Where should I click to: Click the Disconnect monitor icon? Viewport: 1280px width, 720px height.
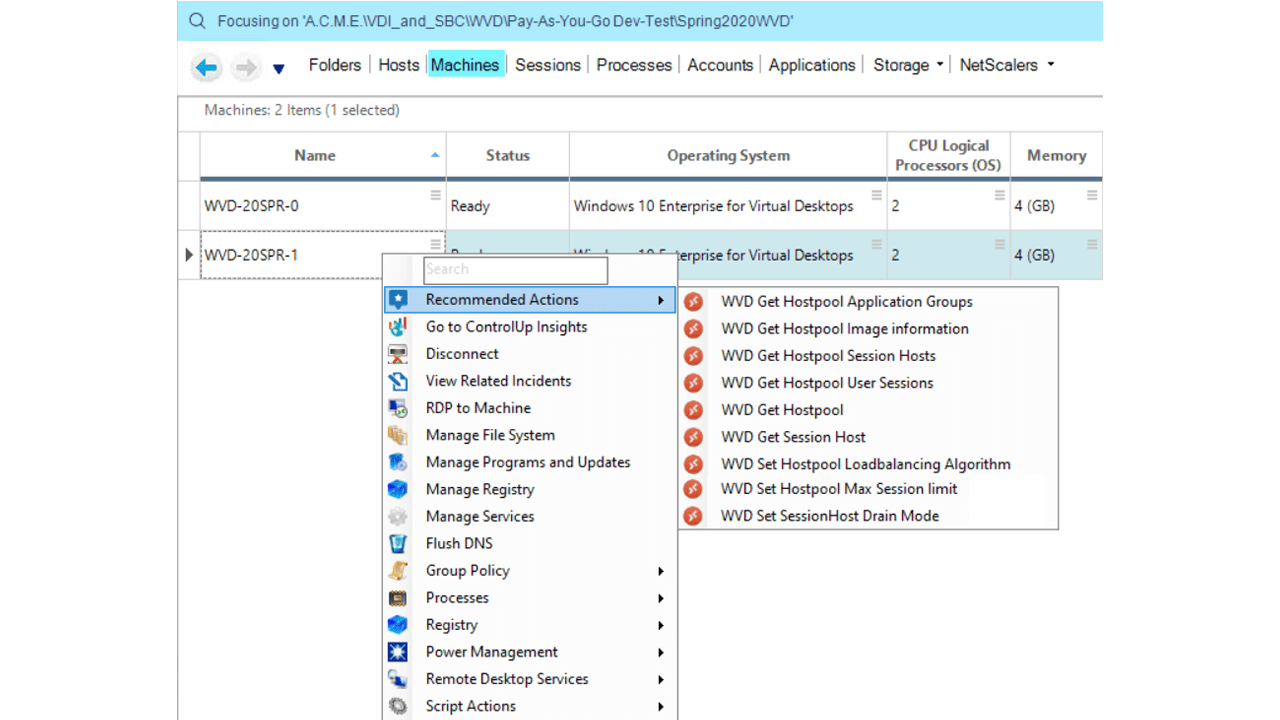pos(398,353)
